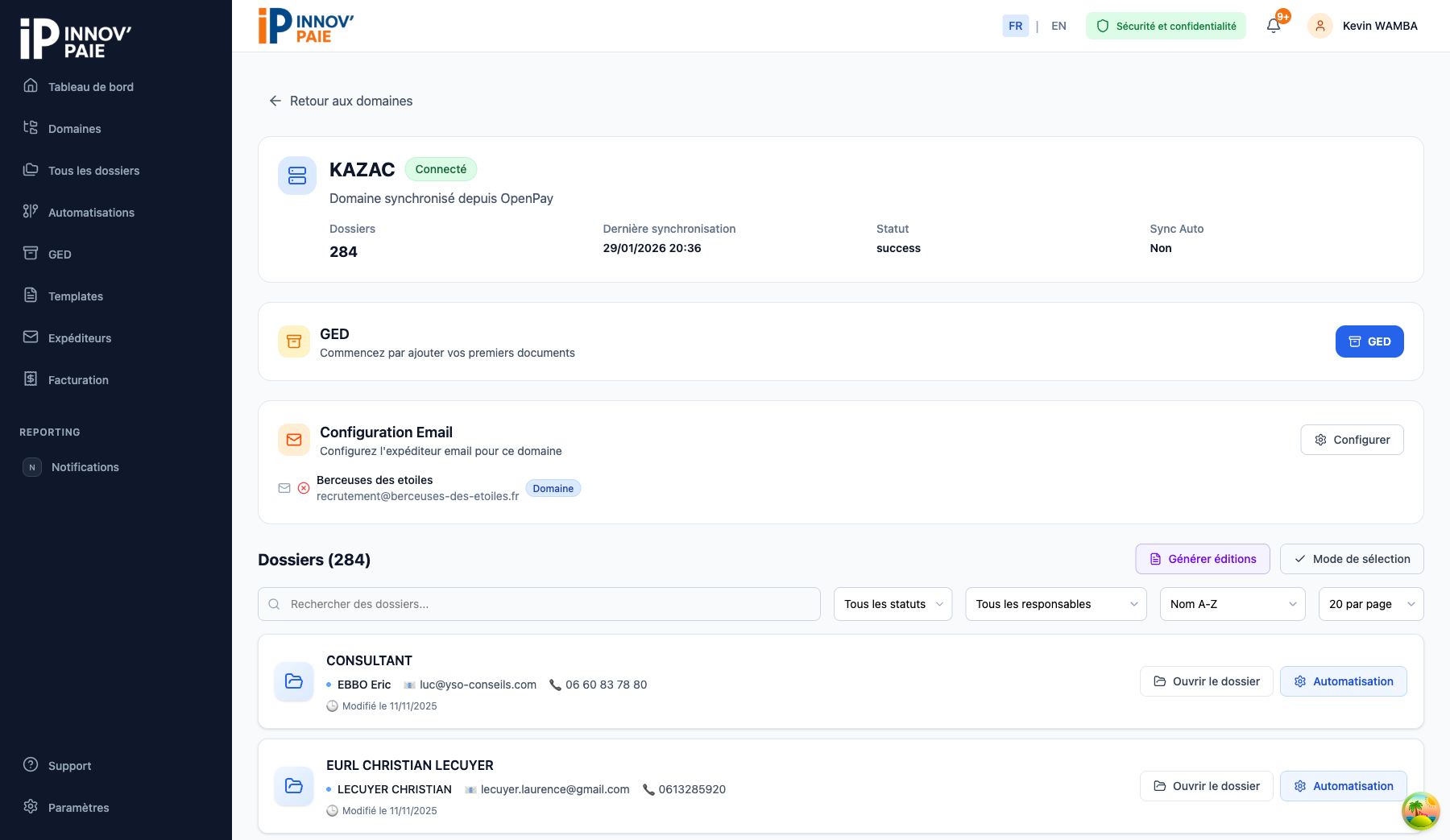Click the Configuration Email envelope icon

point(294,440)
